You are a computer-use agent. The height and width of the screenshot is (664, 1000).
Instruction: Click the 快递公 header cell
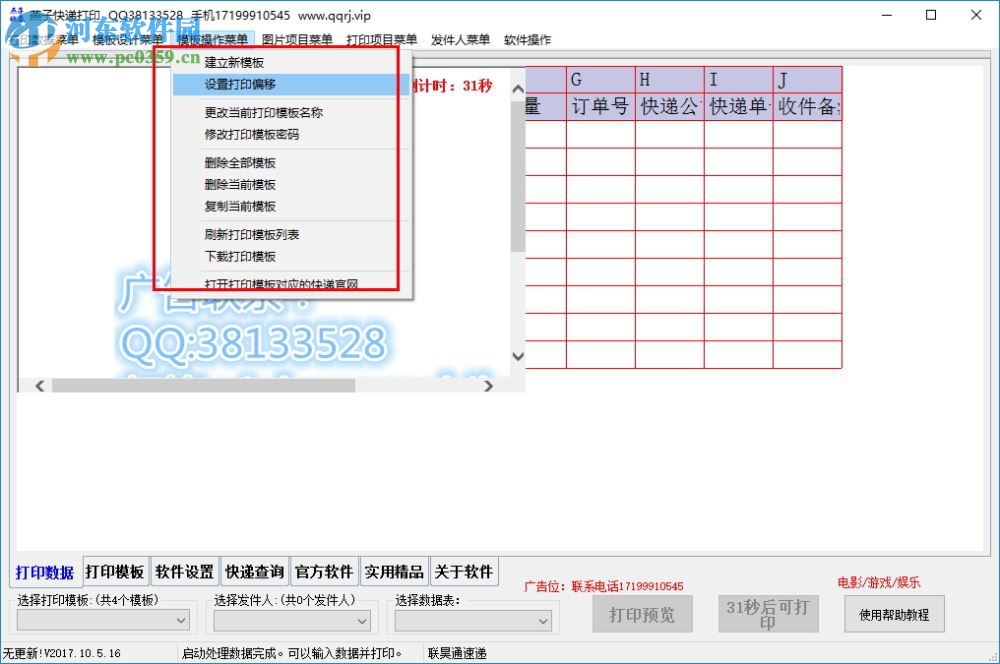click(670, 107)
